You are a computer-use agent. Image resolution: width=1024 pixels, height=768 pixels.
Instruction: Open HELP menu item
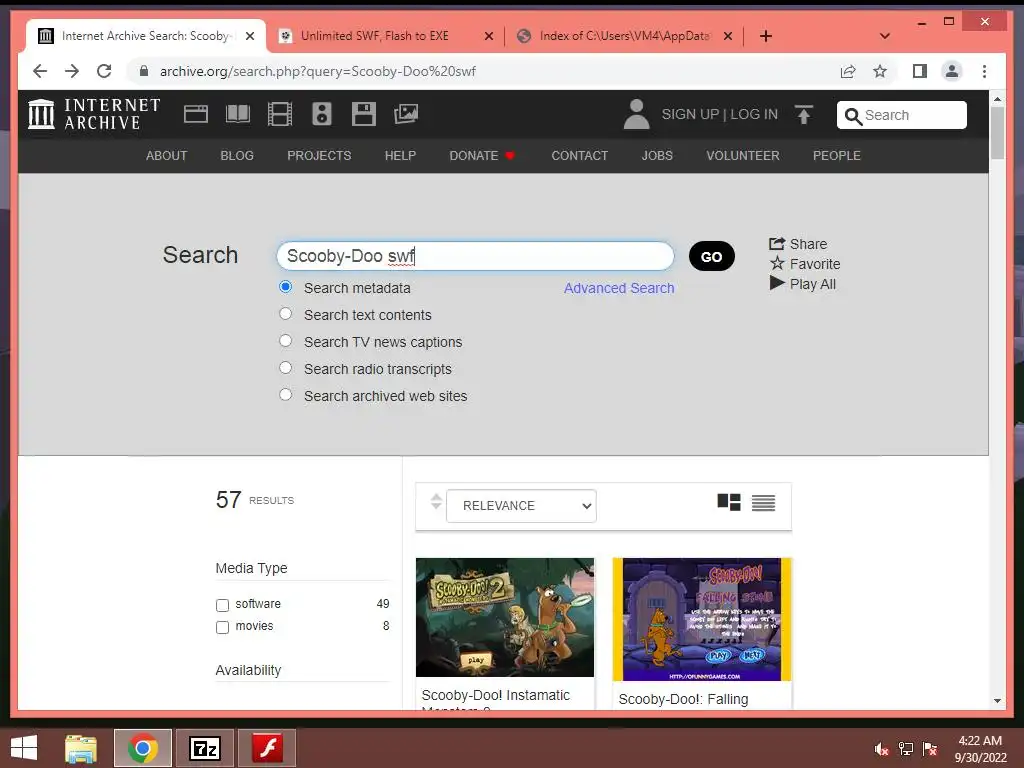400,155
